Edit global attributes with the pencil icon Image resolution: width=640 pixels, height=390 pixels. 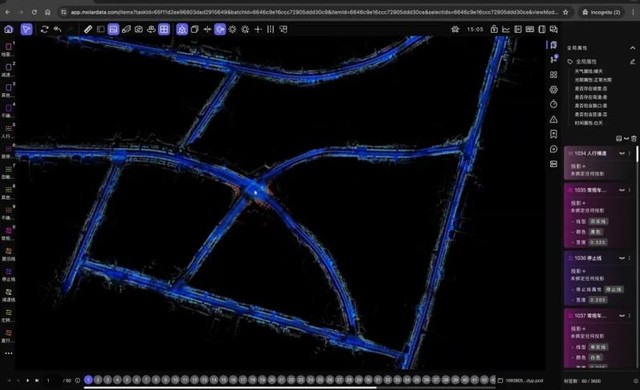pyautogui.click(x=632, y=62)
